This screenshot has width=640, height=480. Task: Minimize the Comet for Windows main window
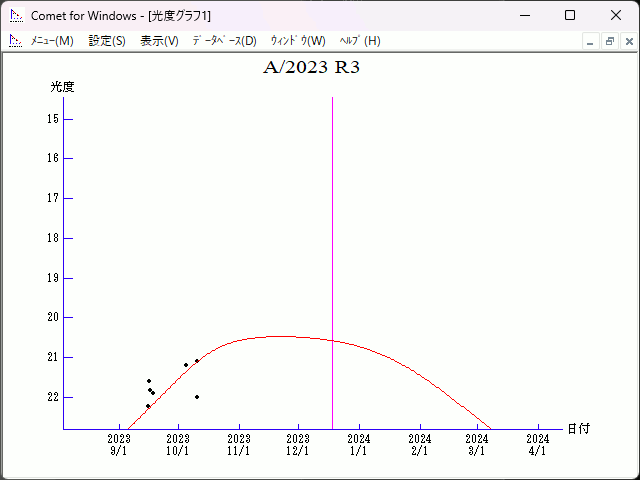point(524,16)
